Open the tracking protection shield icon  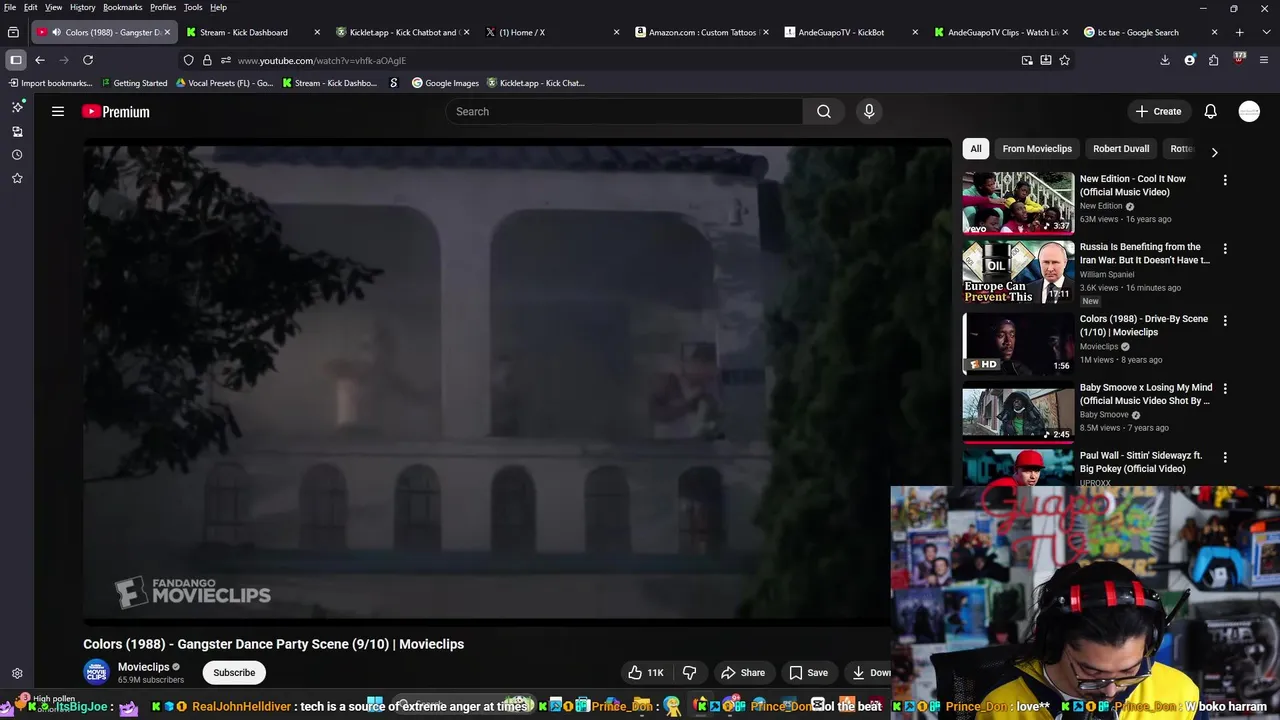(188, 60)
